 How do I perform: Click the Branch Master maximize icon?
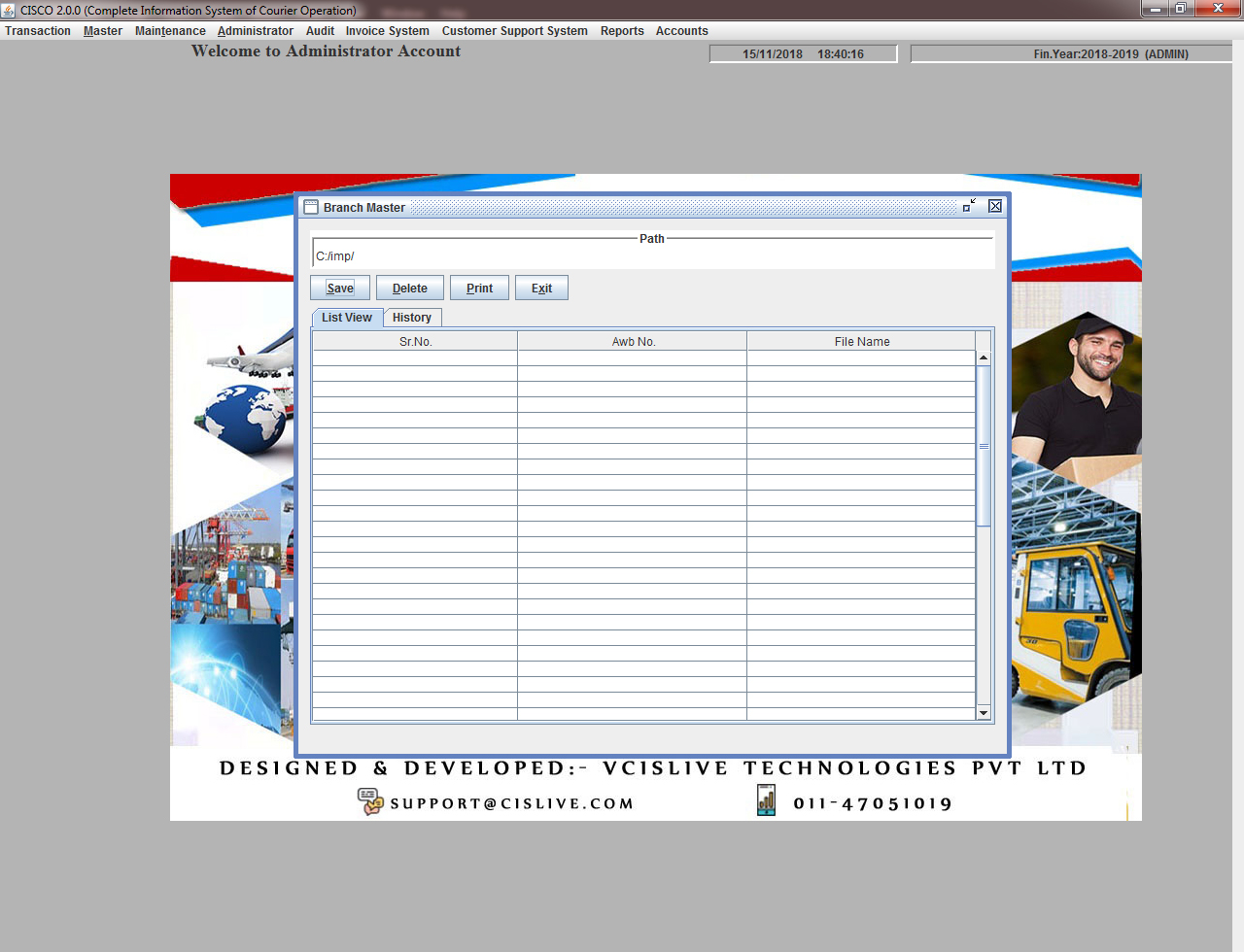969,206
